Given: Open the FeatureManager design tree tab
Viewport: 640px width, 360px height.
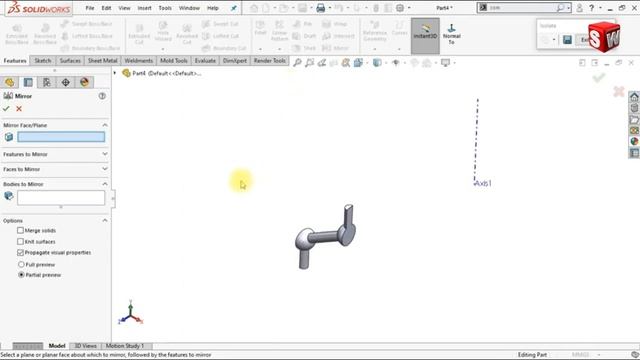Looking at the screenshot, I should 9,82.
